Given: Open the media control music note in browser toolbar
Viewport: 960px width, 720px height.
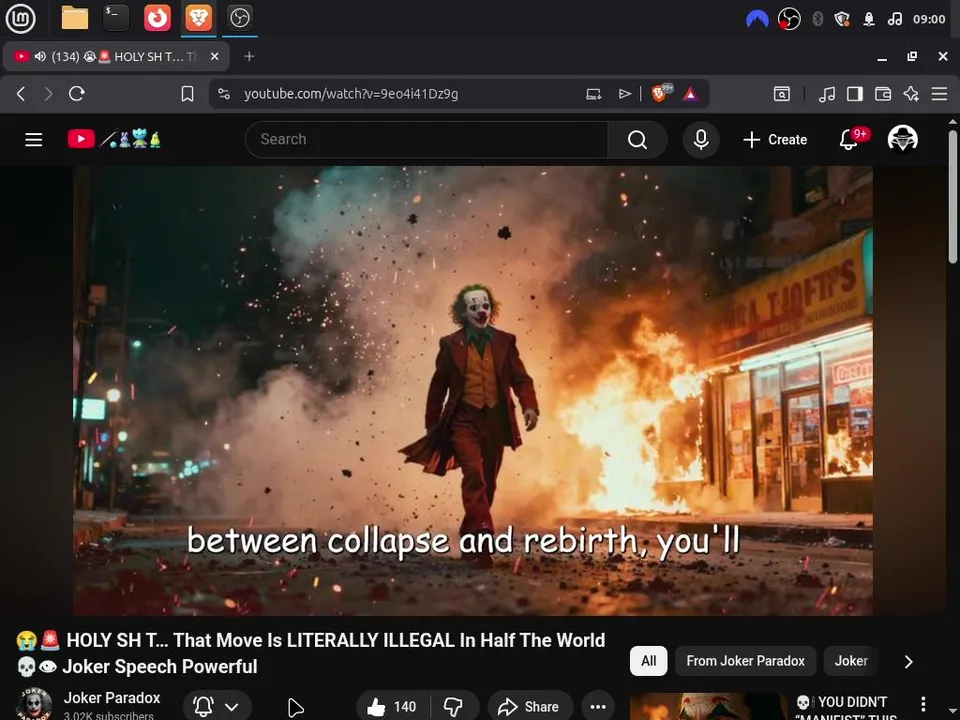Looking at the screenshot, I should [827, 94].
